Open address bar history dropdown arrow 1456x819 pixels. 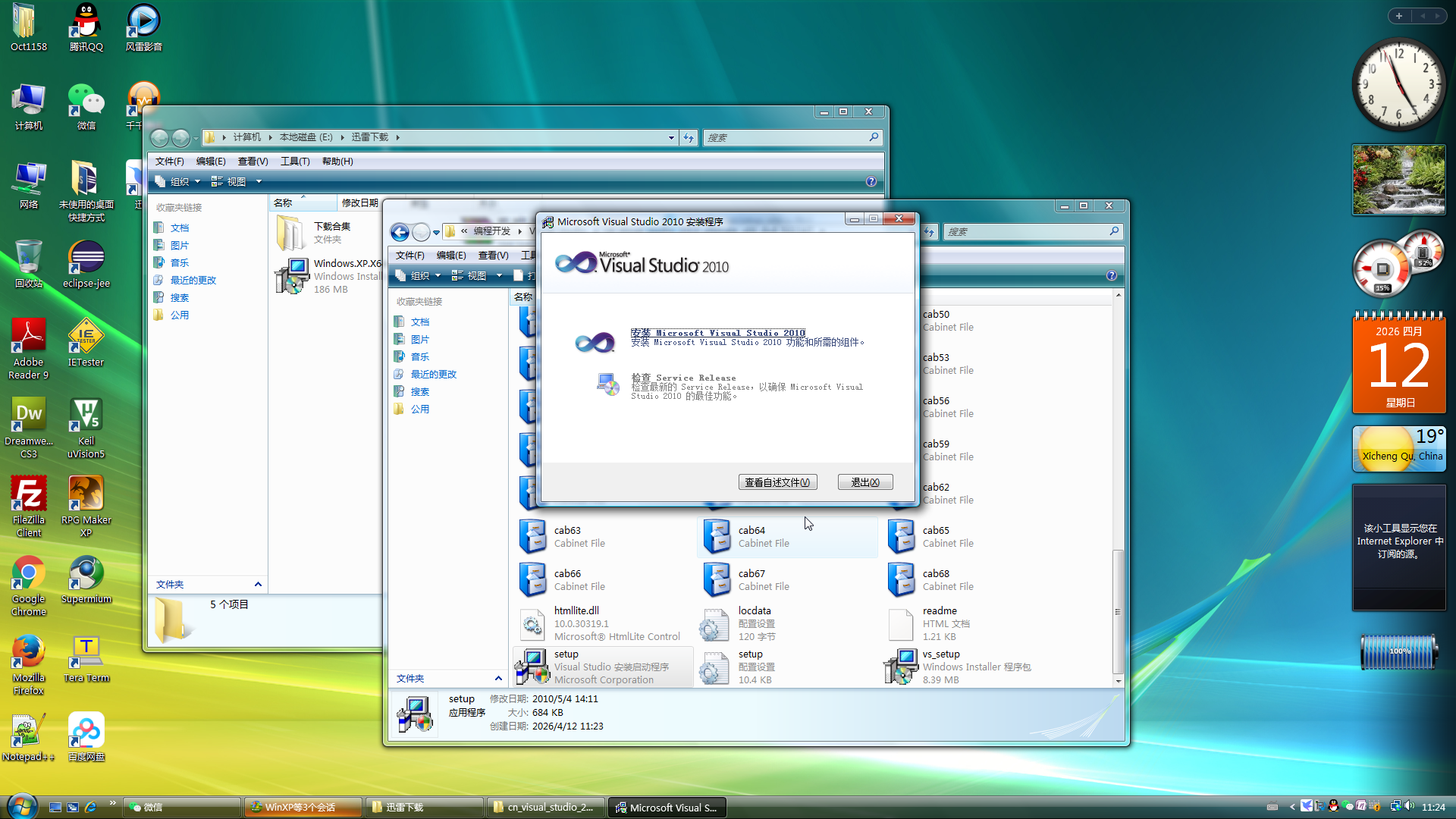(671, 137)
